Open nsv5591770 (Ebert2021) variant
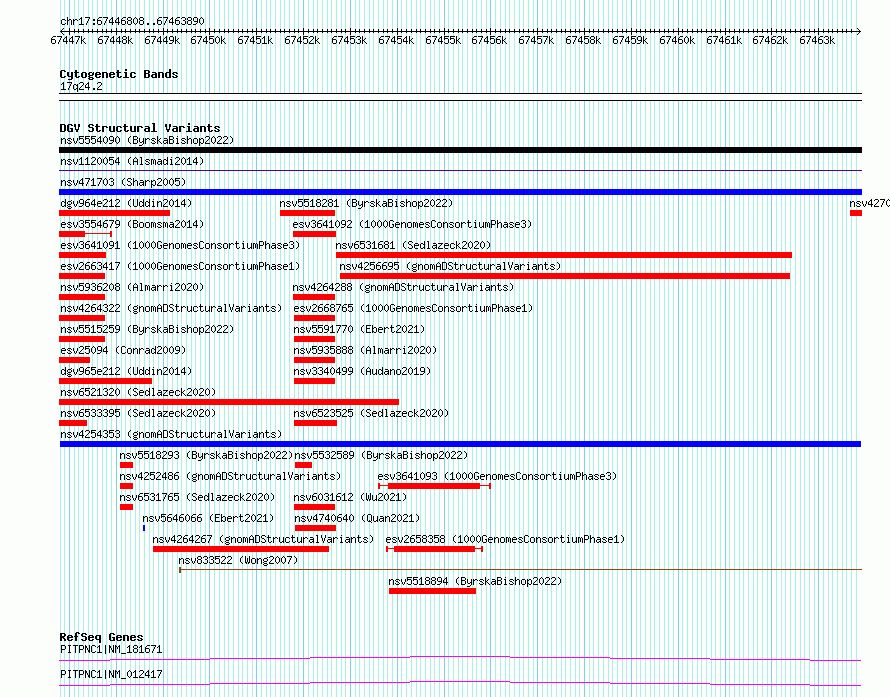 click(x=359, y=329)
